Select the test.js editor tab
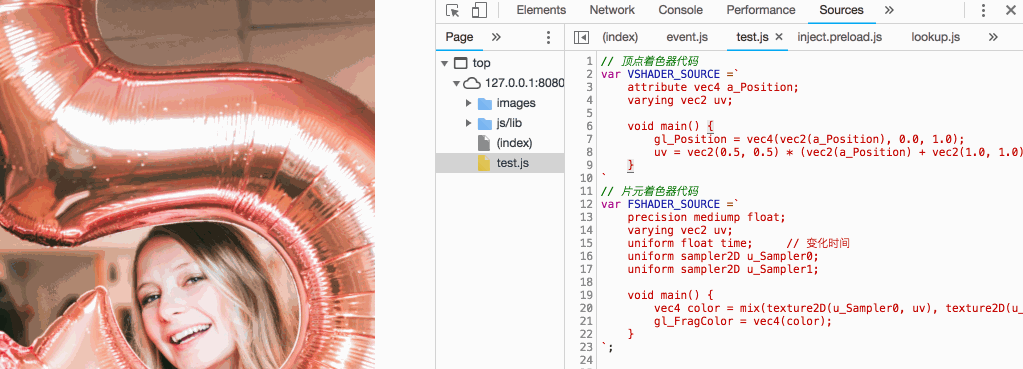 click(x=752, y=37)
